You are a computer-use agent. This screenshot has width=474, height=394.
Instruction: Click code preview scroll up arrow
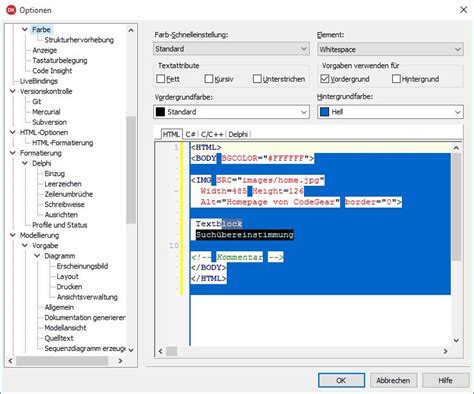click(456, 148)
